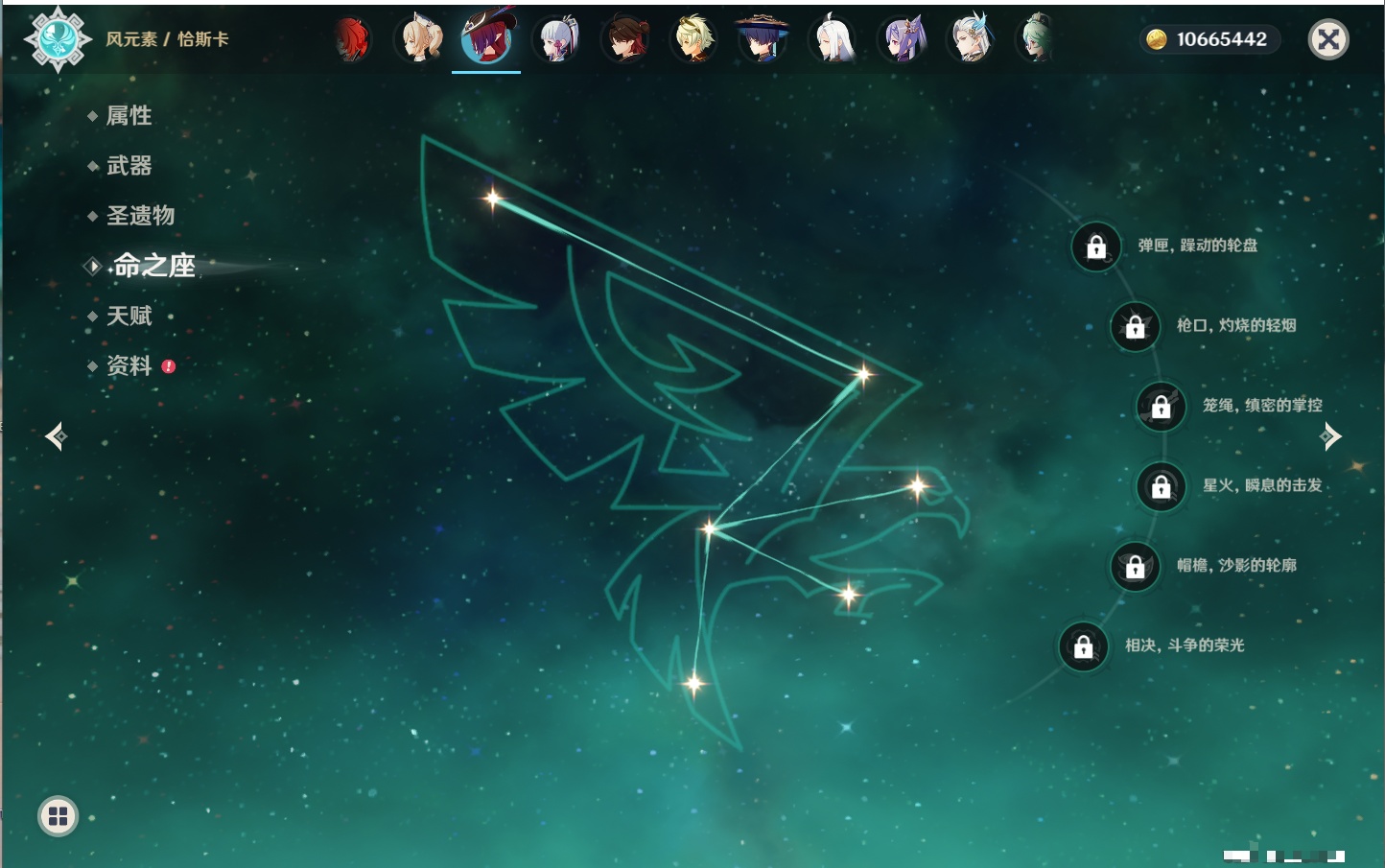
Task: Click the 风元素 / 恰斯卡 title text
Action: 167,39
